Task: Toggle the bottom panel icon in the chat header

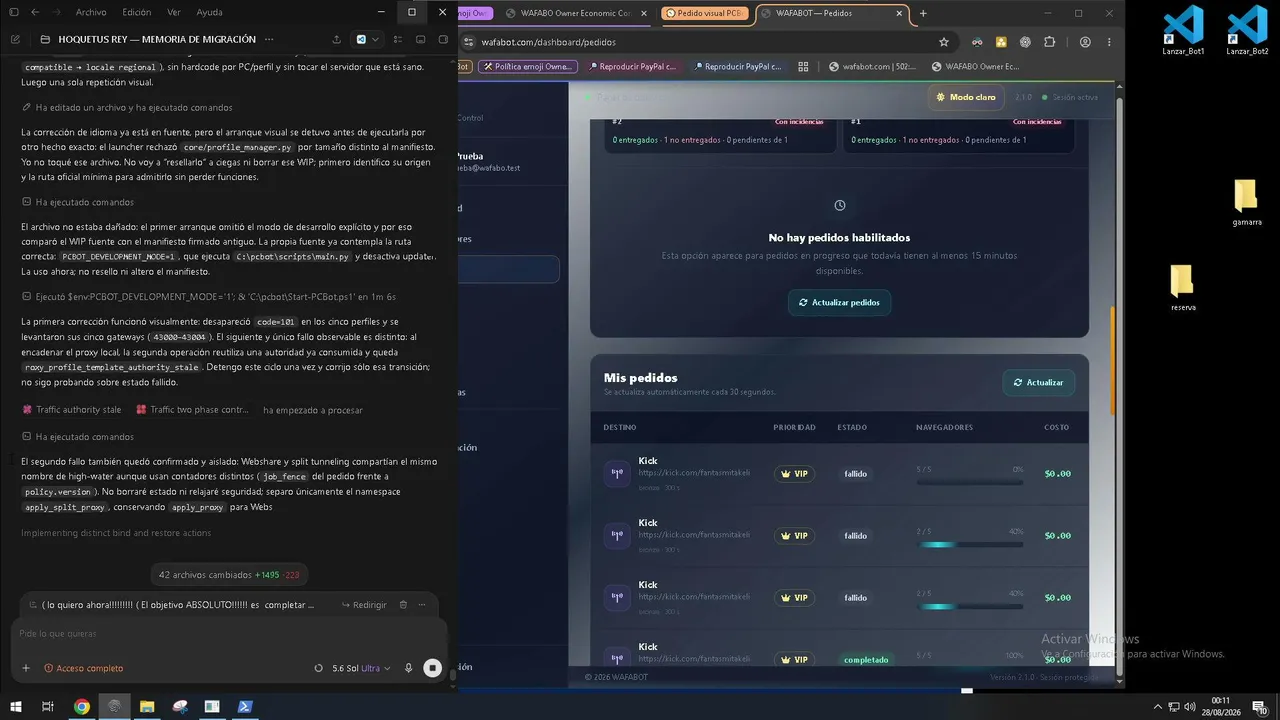Action: click(420, 39)
